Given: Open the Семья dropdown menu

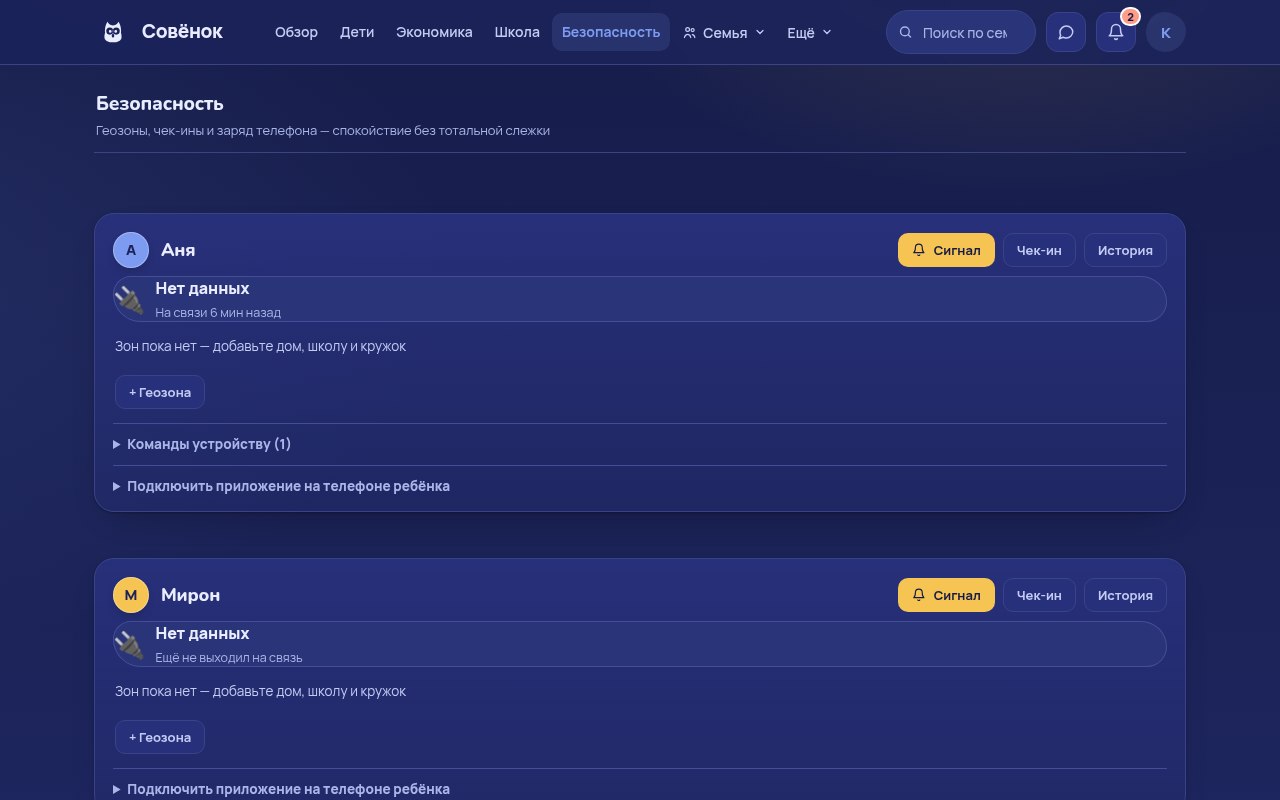Looking at the screenshot, I should [724, 32].
